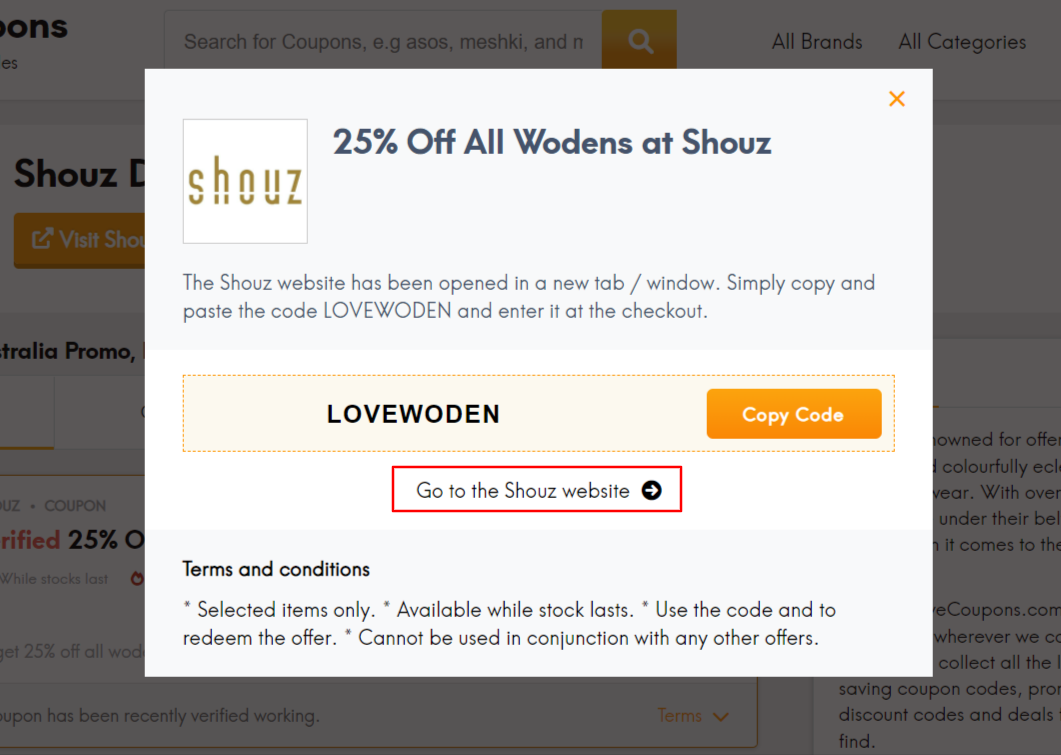Click the Shouz logo in the popup

tap(245, 181)
